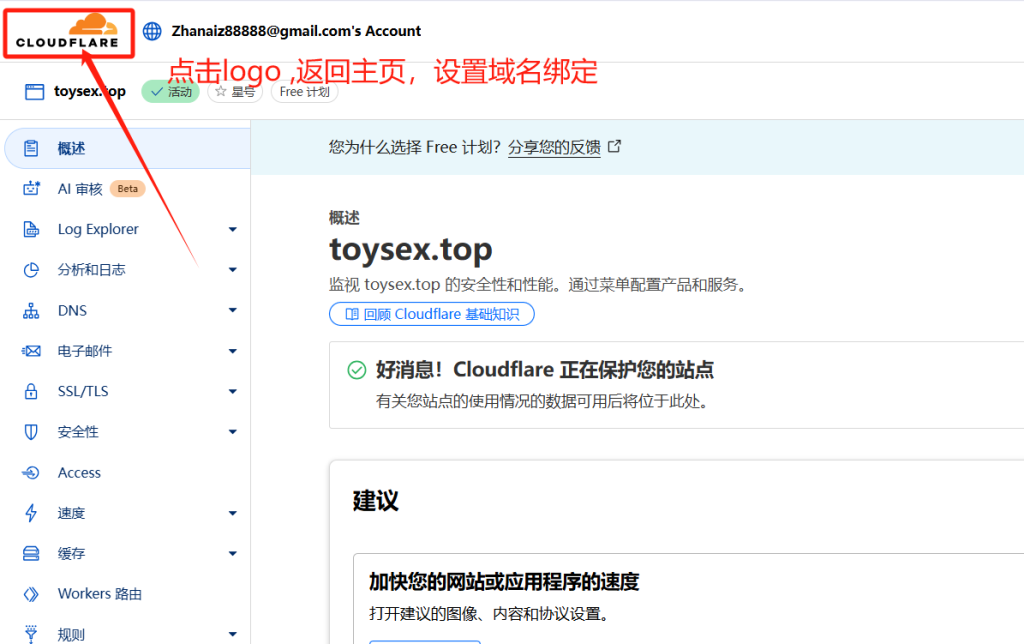Click the 缓存 storage icon
Screen dimensions: 1024x644
tap(31, 553)
